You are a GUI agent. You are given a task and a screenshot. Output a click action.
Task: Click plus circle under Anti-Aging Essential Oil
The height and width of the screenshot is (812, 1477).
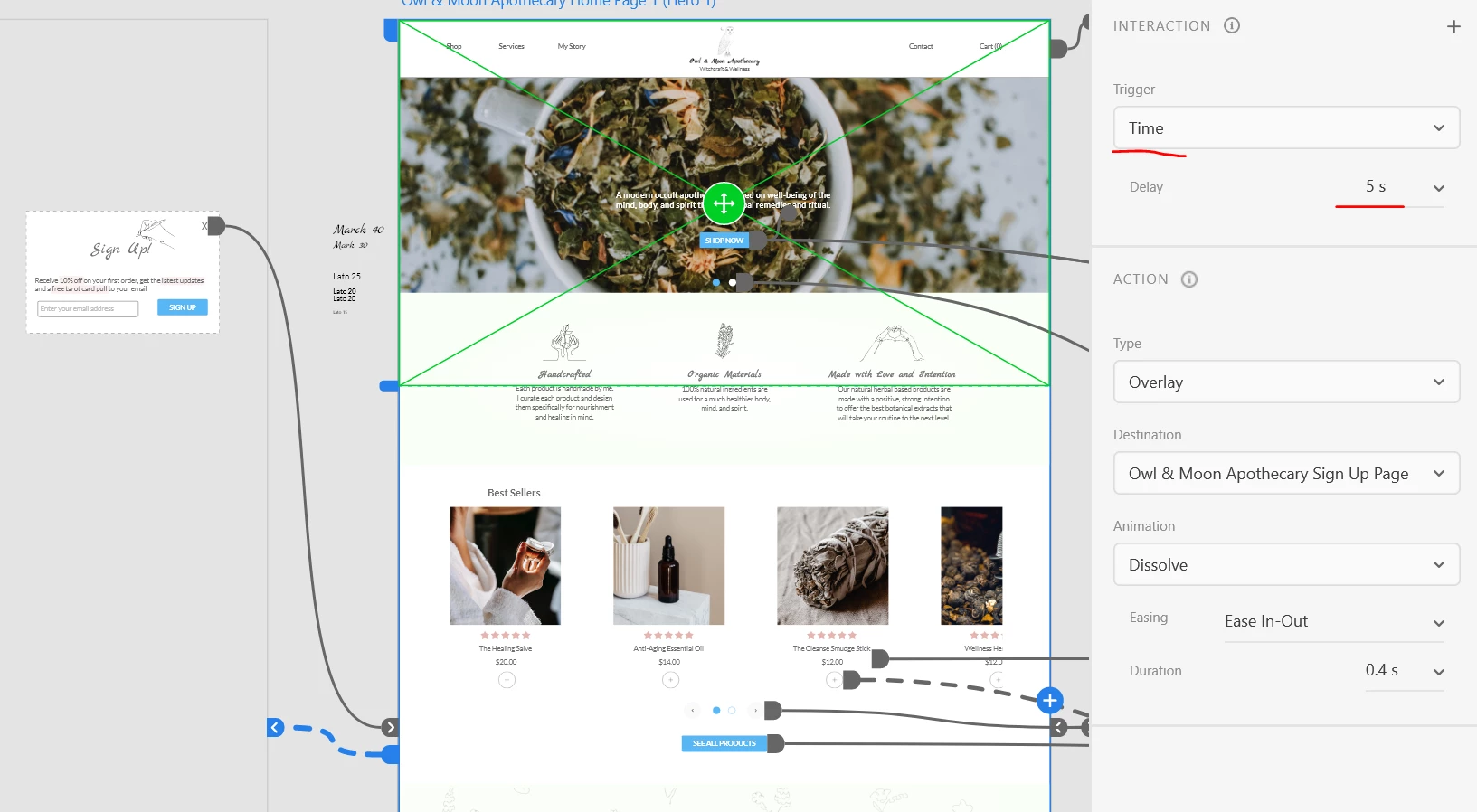coord(670,680)
